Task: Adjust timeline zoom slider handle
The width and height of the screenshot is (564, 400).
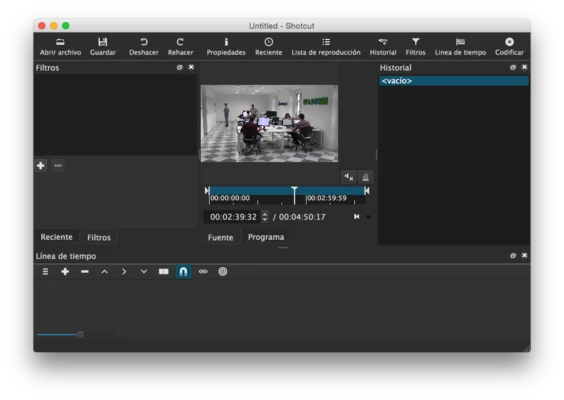Action: 81,335
